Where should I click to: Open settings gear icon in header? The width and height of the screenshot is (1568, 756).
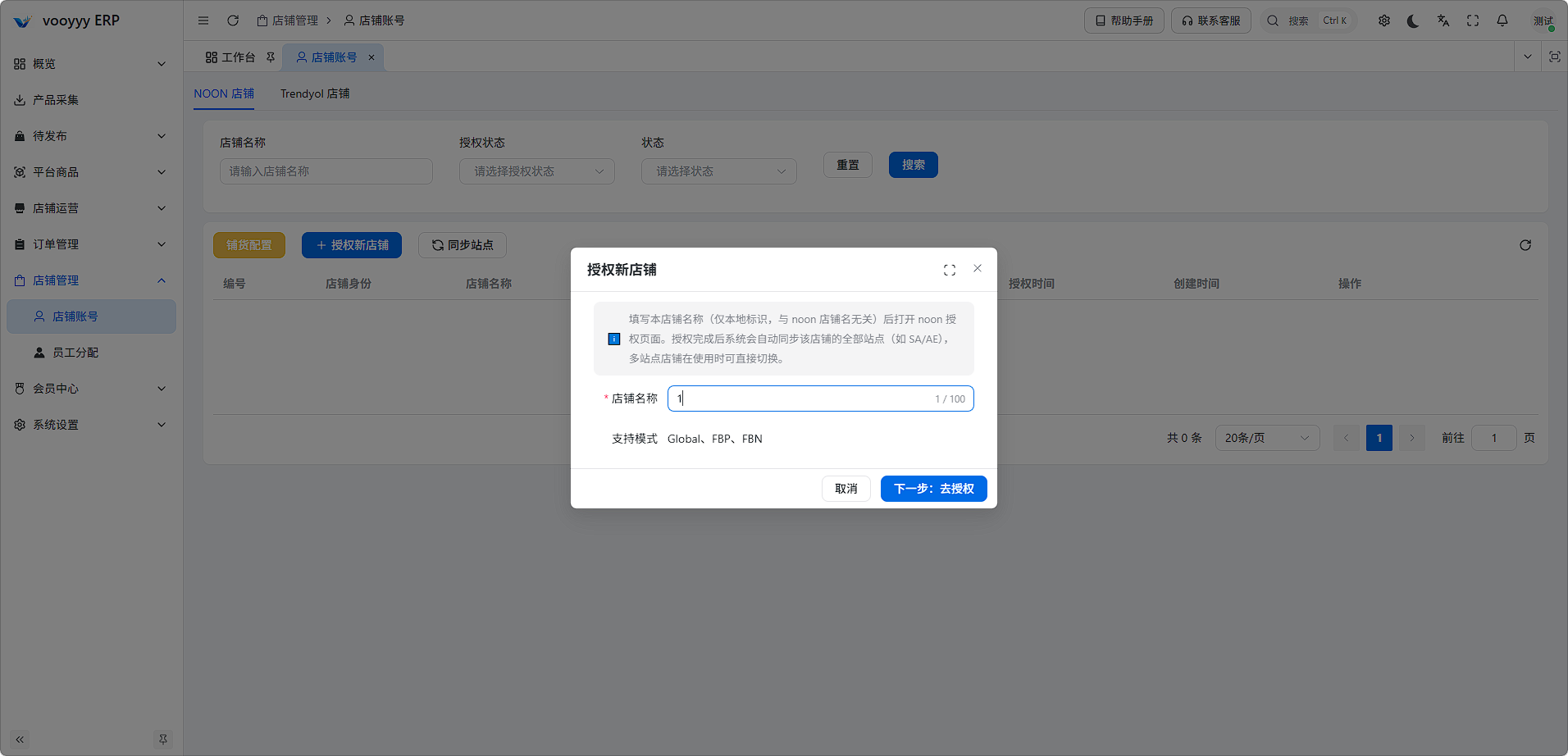tap(1384, 20)
